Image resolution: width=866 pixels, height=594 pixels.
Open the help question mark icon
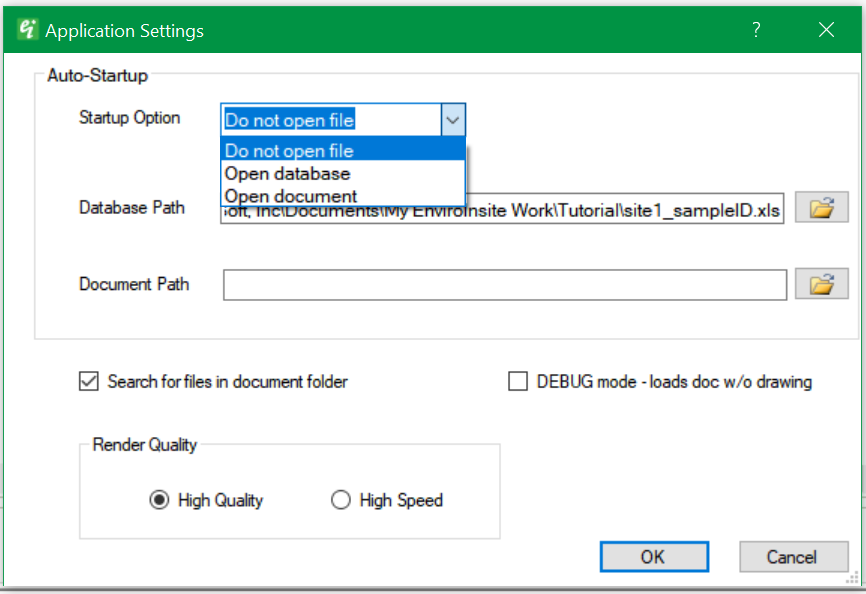point(756,30)
